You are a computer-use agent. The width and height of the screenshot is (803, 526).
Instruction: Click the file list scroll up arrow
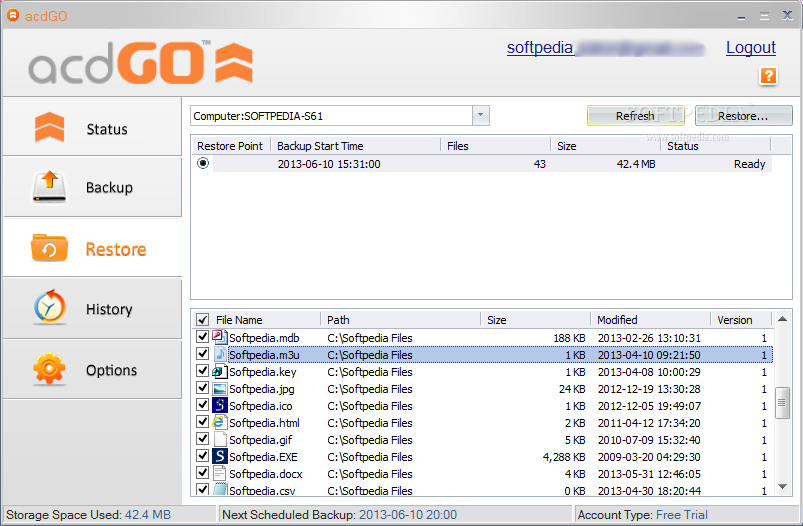point(782,319)
